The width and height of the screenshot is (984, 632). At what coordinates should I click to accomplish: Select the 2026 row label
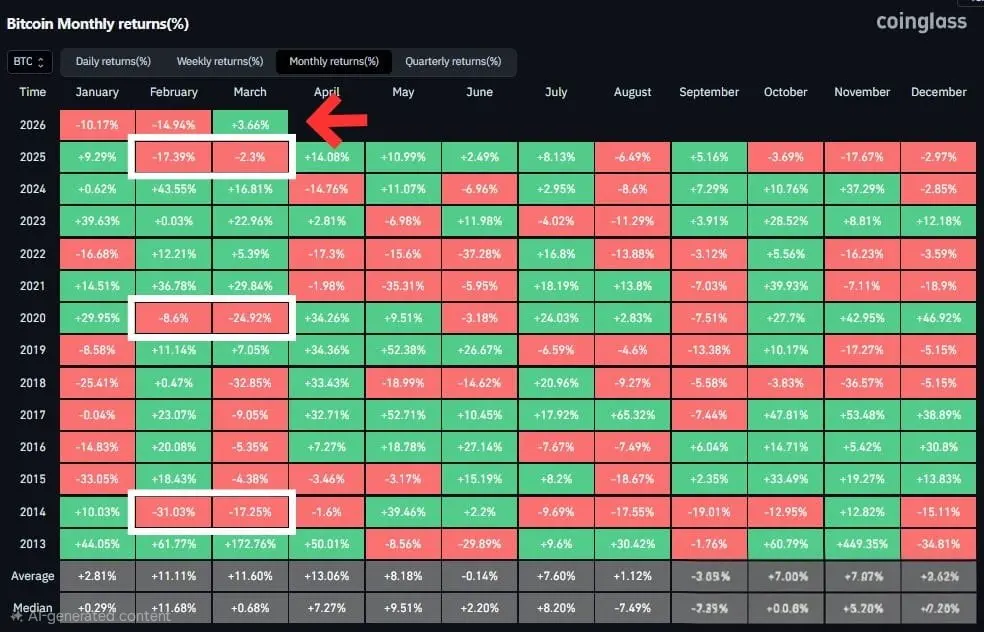click(33, 125)
